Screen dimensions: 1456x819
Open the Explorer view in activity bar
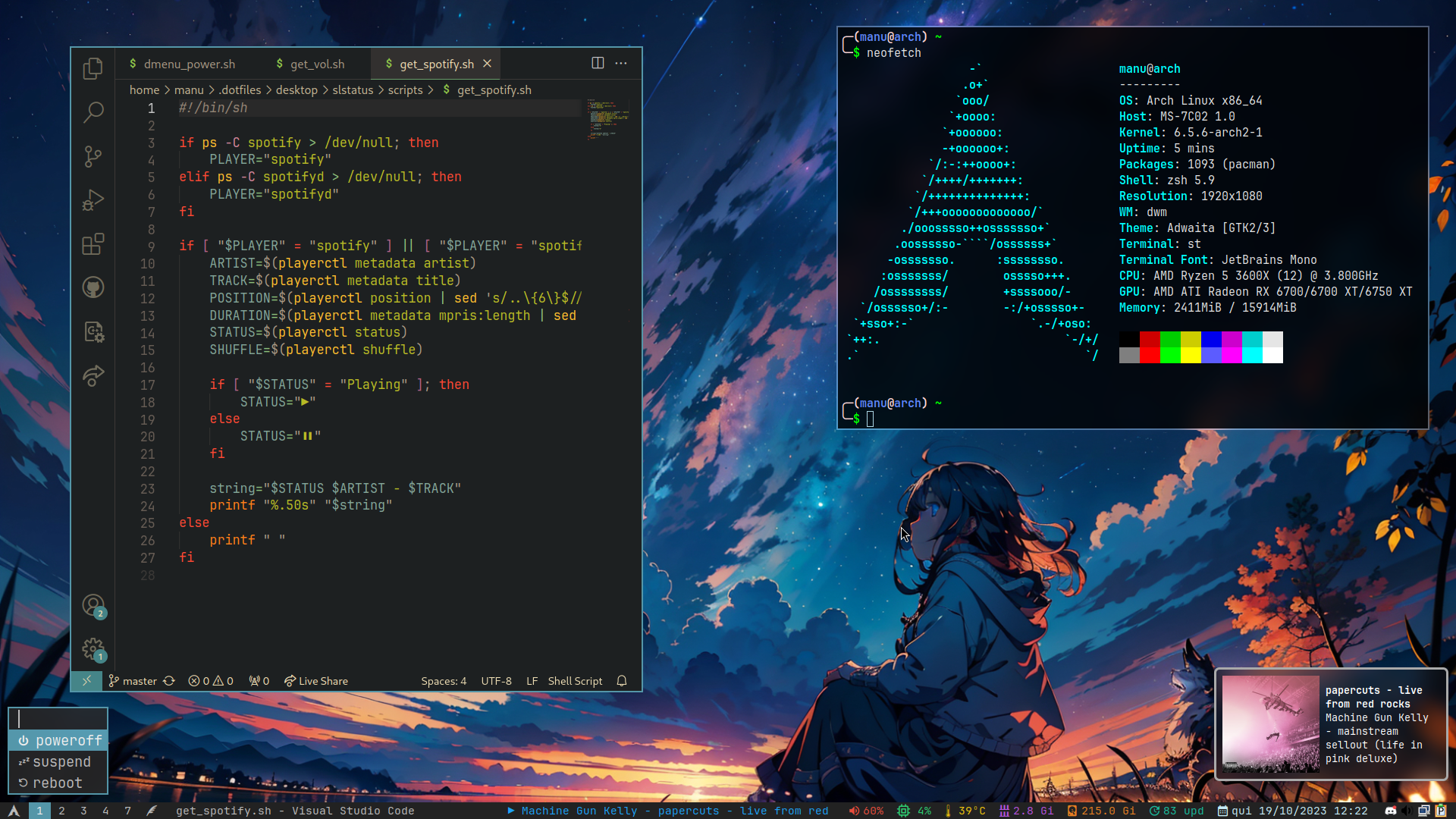coord(93,69)
